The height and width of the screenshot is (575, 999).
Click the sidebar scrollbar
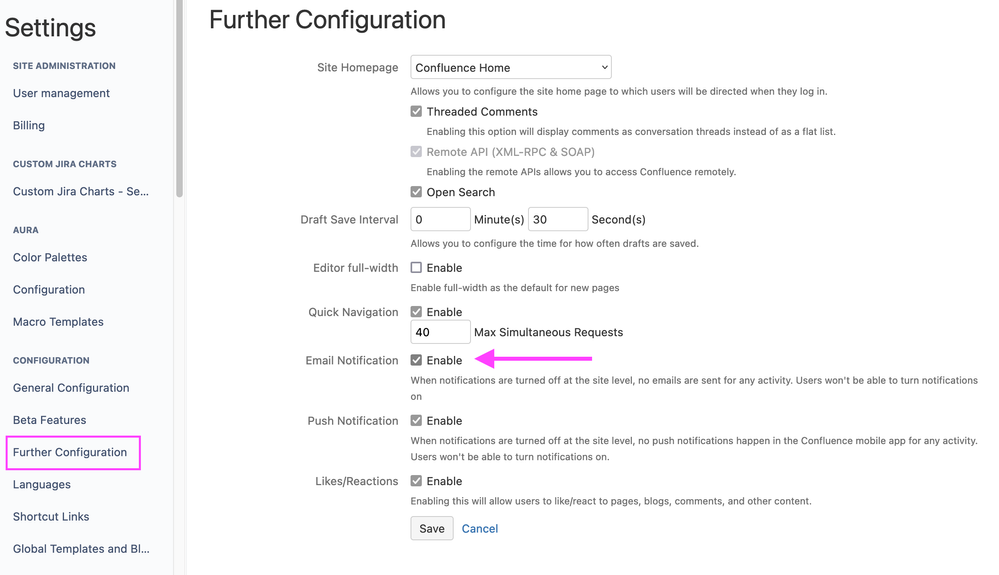179,100
